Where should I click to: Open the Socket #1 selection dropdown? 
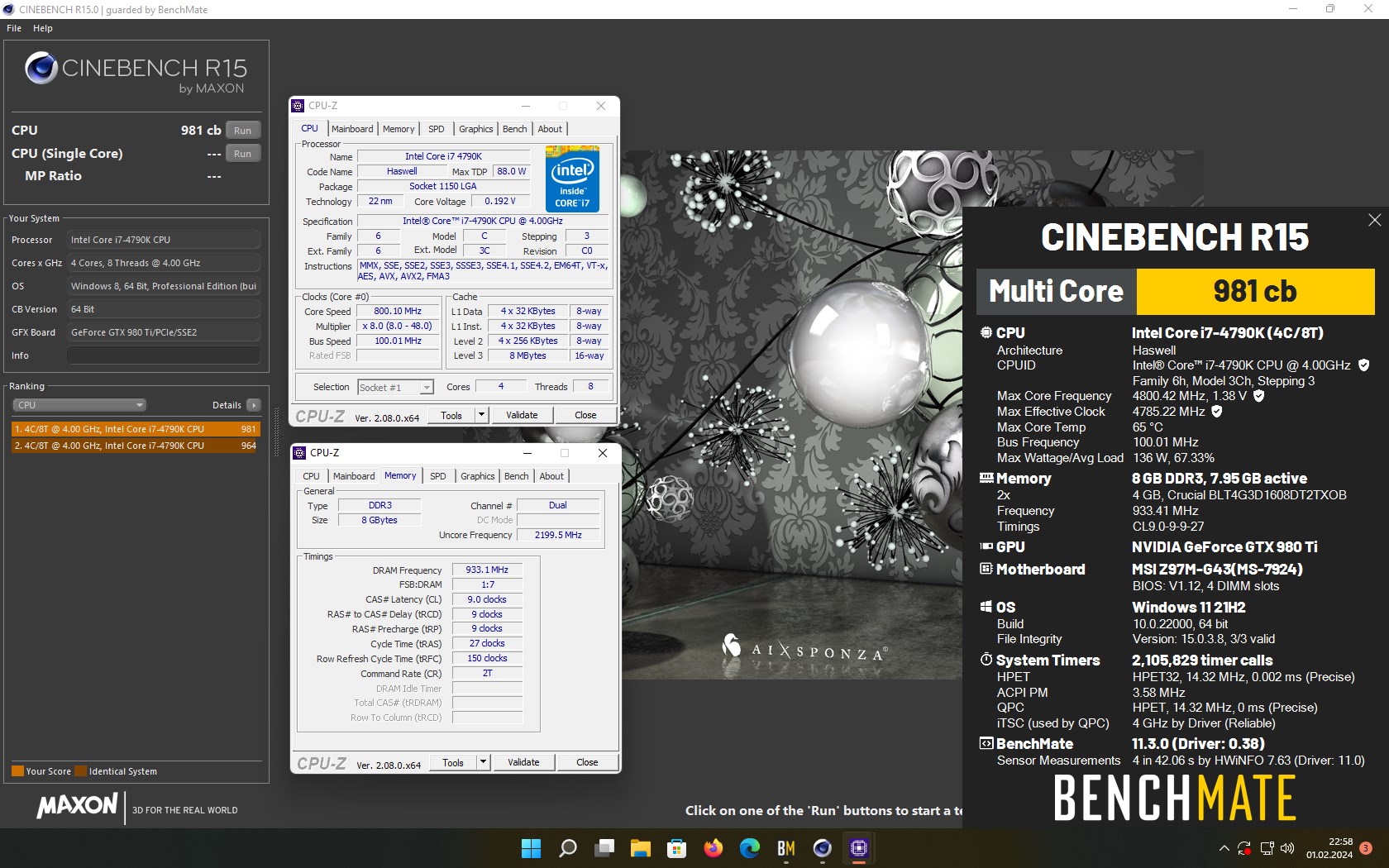coord(395,387)
